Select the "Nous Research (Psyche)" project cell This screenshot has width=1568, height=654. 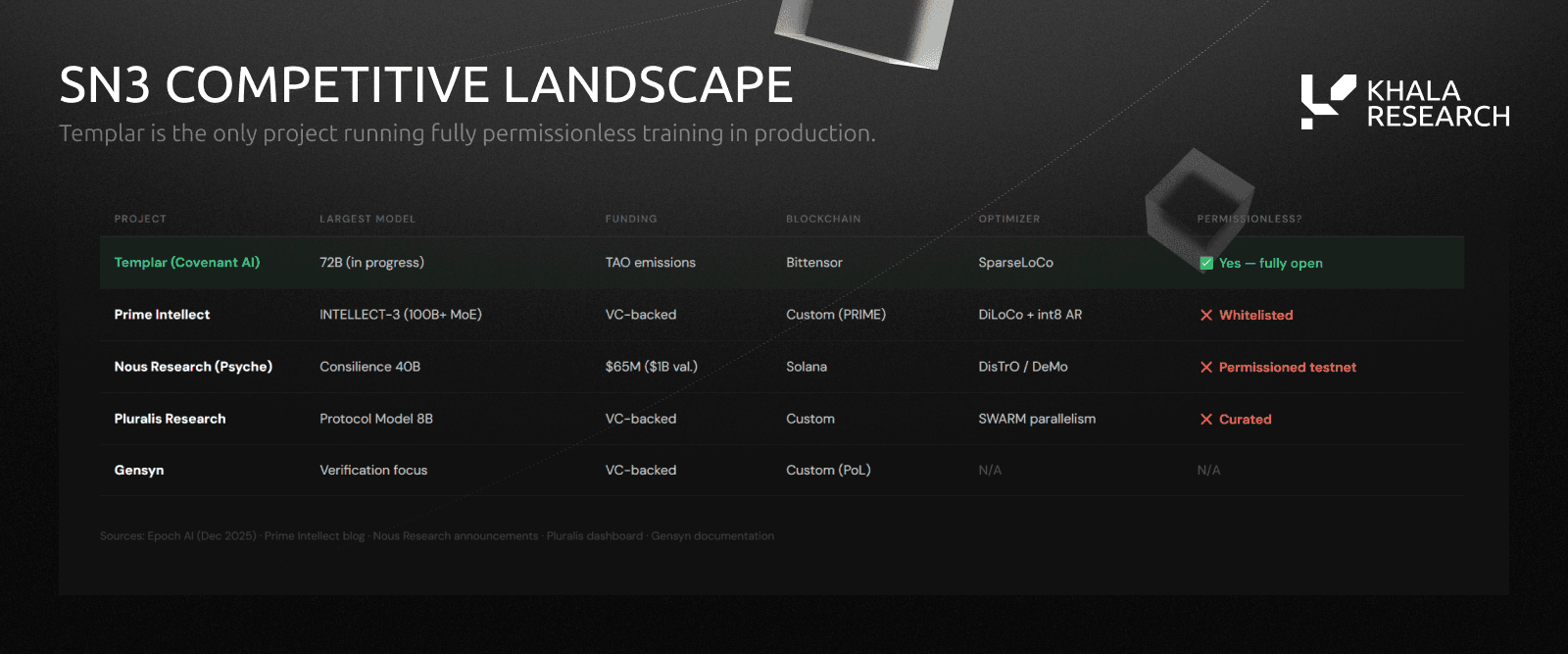pos(193,366)
